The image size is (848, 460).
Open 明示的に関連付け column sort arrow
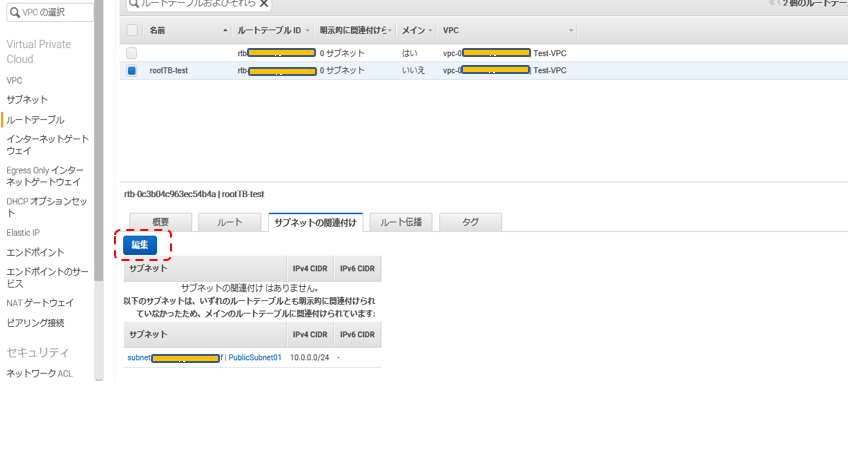[389, 31]
